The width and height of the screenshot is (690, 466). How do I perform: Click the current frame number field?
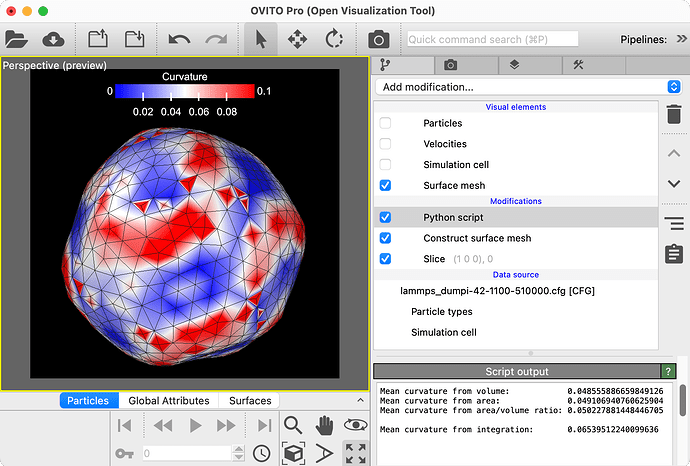(x=187, y=453)
